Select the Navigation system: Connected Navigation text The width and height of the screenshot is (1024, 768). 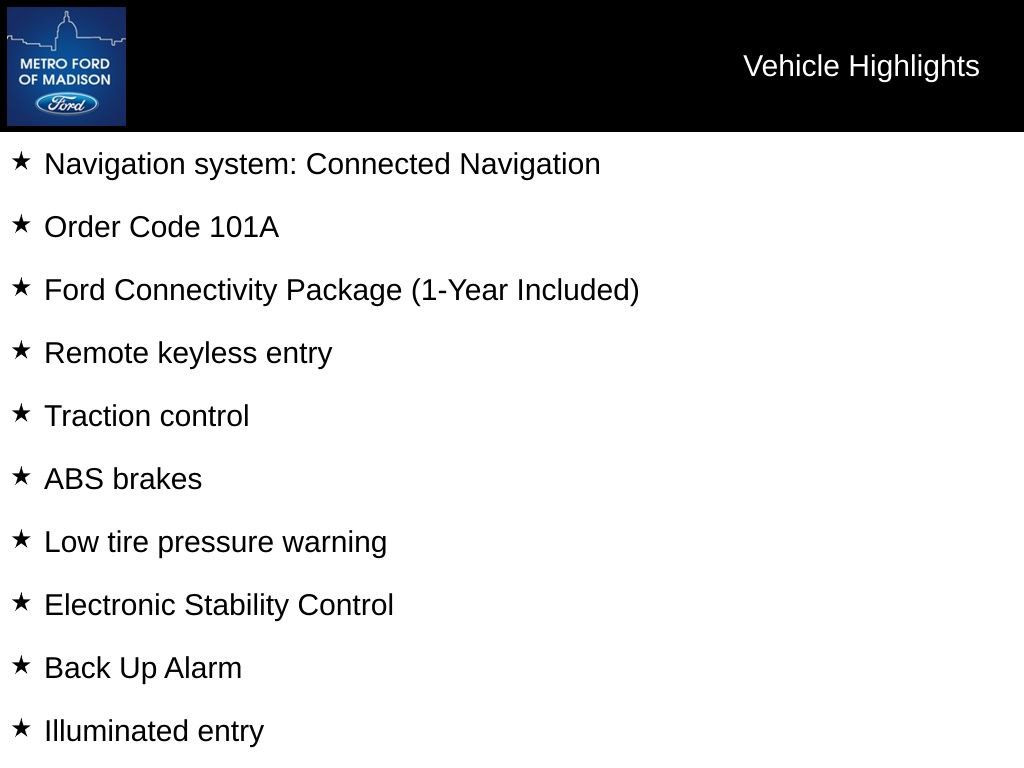(x=322, y=164)
